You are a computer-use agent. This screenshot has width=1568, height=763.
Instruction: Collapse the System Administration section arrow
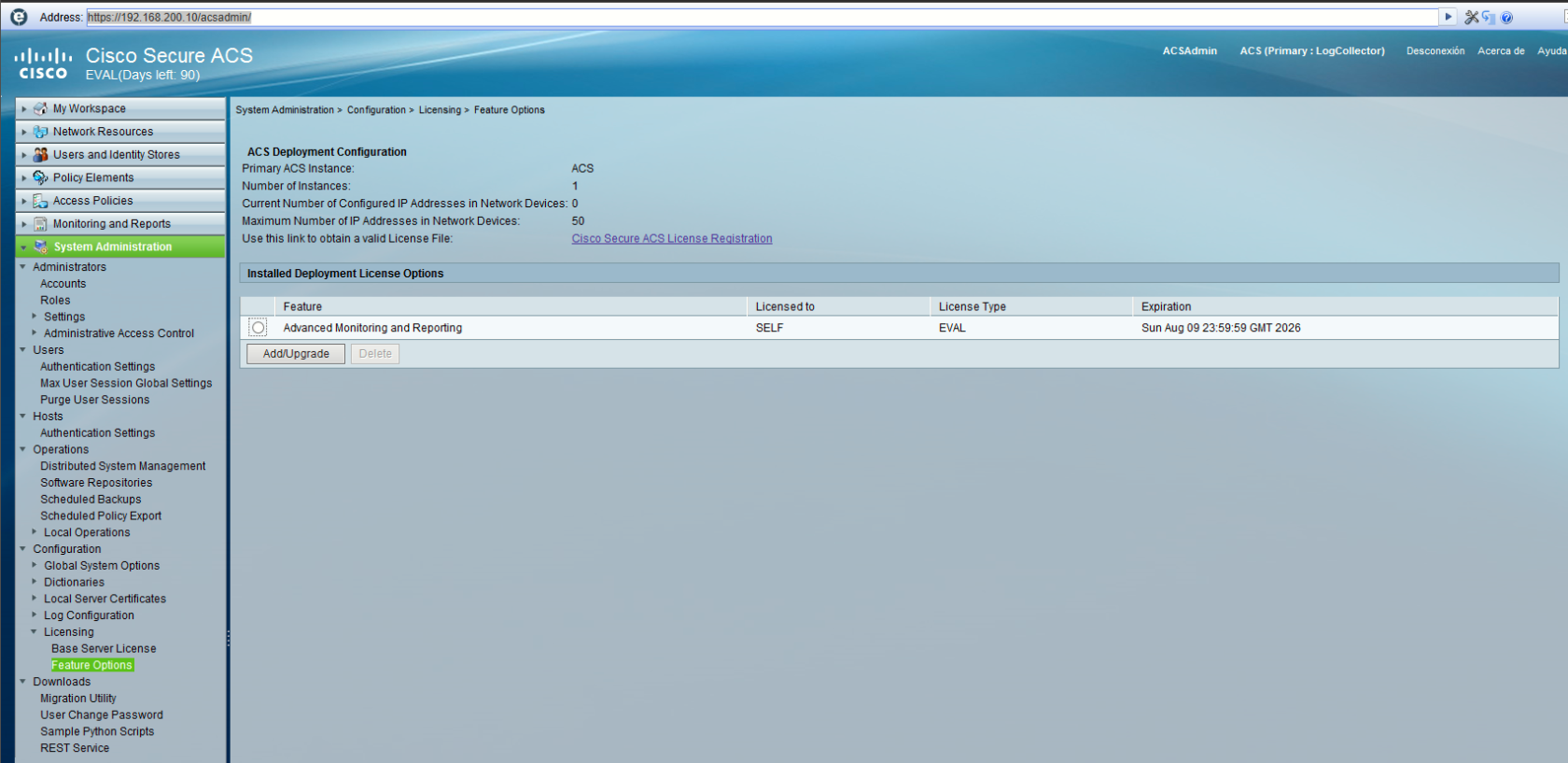coord(24,247)
